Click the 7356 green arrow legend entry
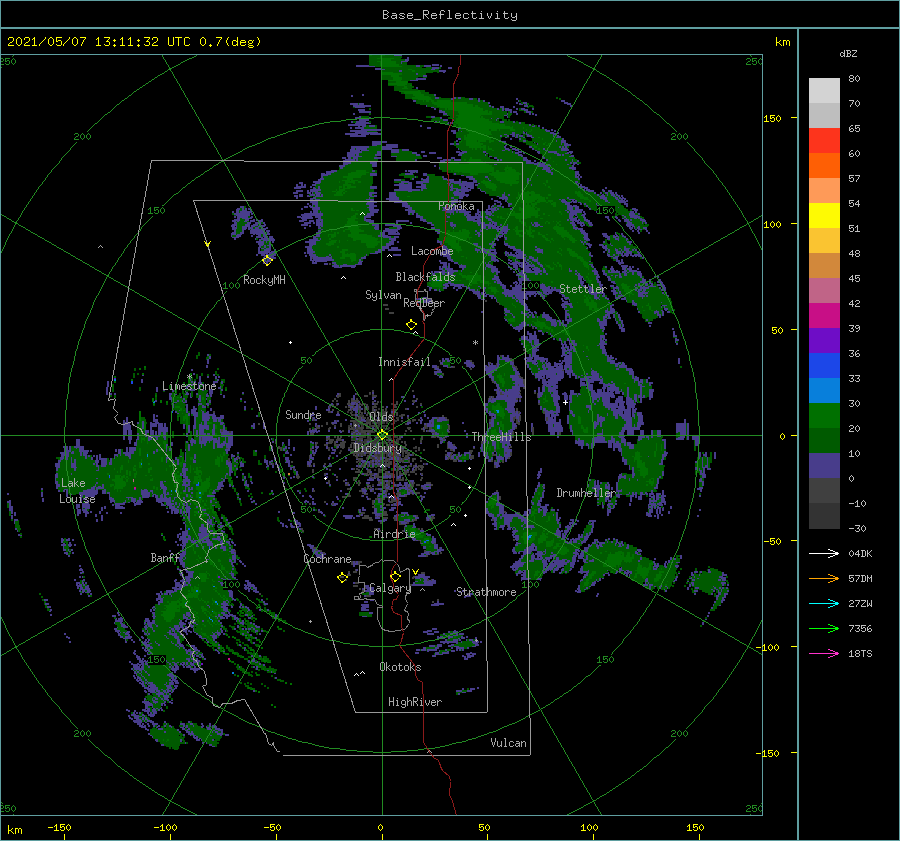Screen dimensions: 900x841 pyautogui.click(x=840, y=629)
